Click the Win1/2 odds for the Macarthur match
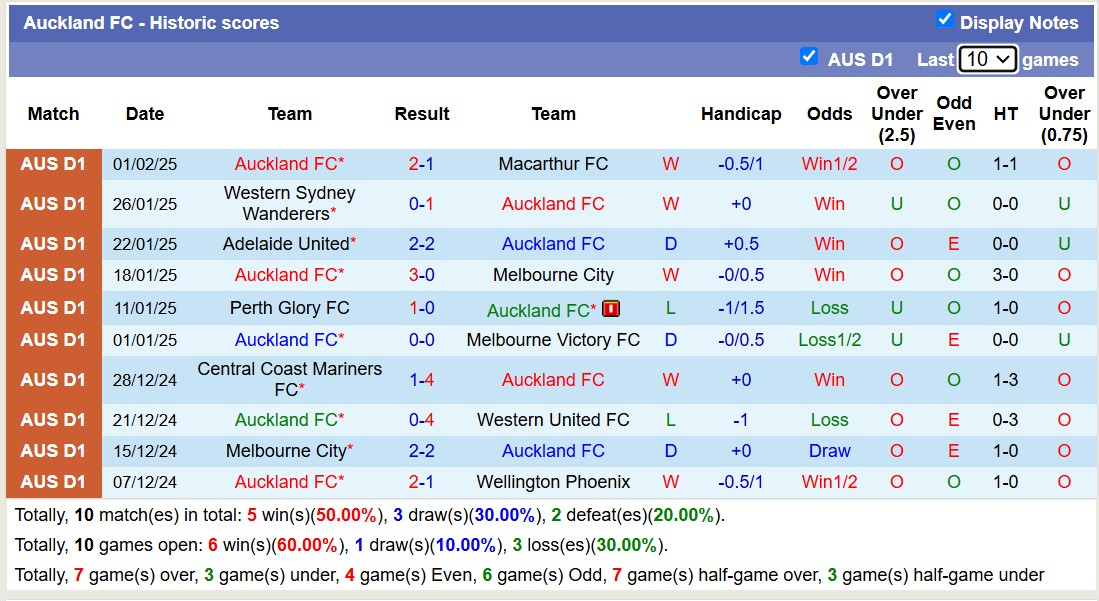The image size is (1099, 601). (828, 164)
